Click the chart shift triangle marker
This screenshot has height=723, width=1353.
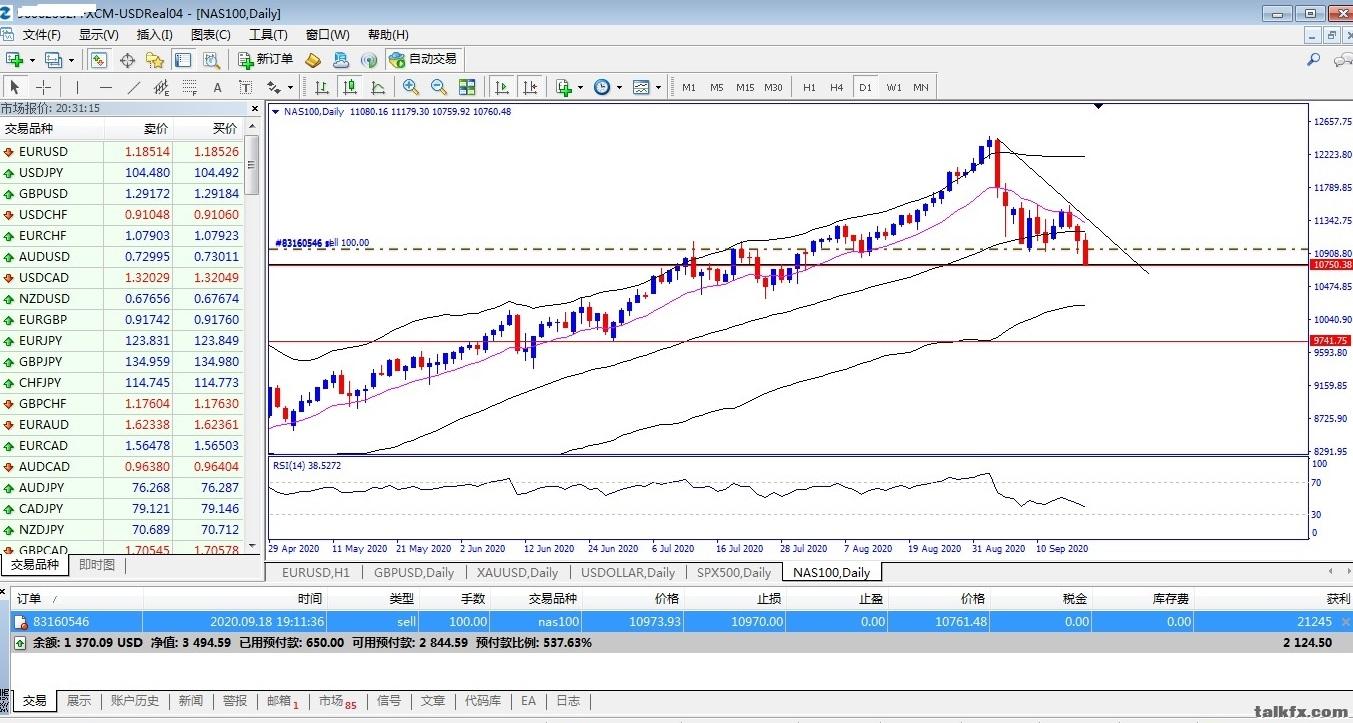click(x=1099, y=105)
